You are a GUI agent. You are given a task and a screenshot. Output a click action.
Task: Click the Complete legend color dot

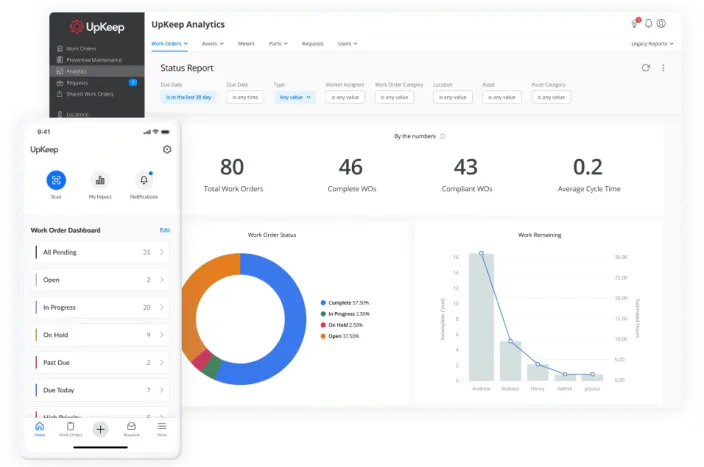323,303
